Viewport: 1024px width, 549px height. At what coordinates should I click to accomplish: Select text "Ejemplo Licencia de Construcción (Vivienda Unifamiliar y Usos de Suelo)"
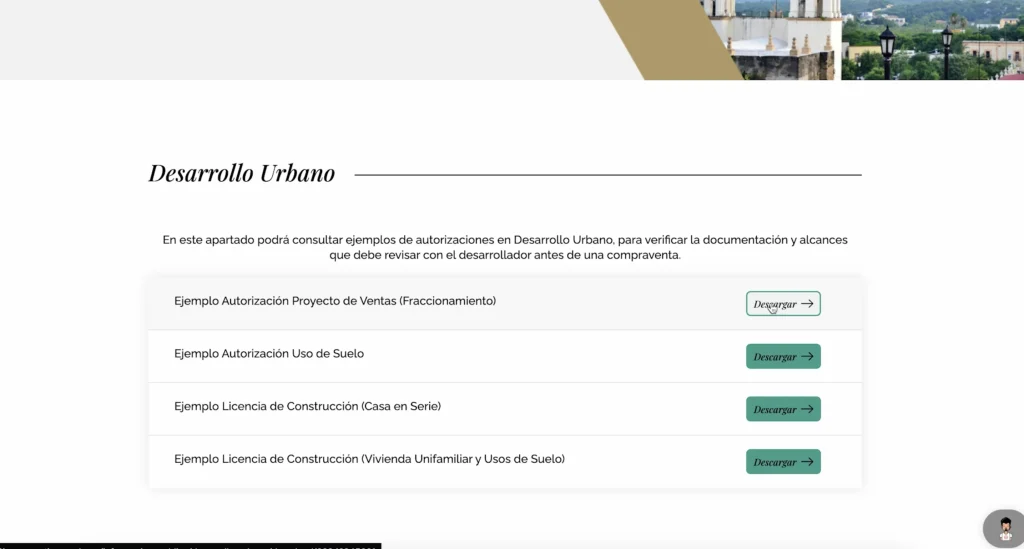click(x=370, y=459)
